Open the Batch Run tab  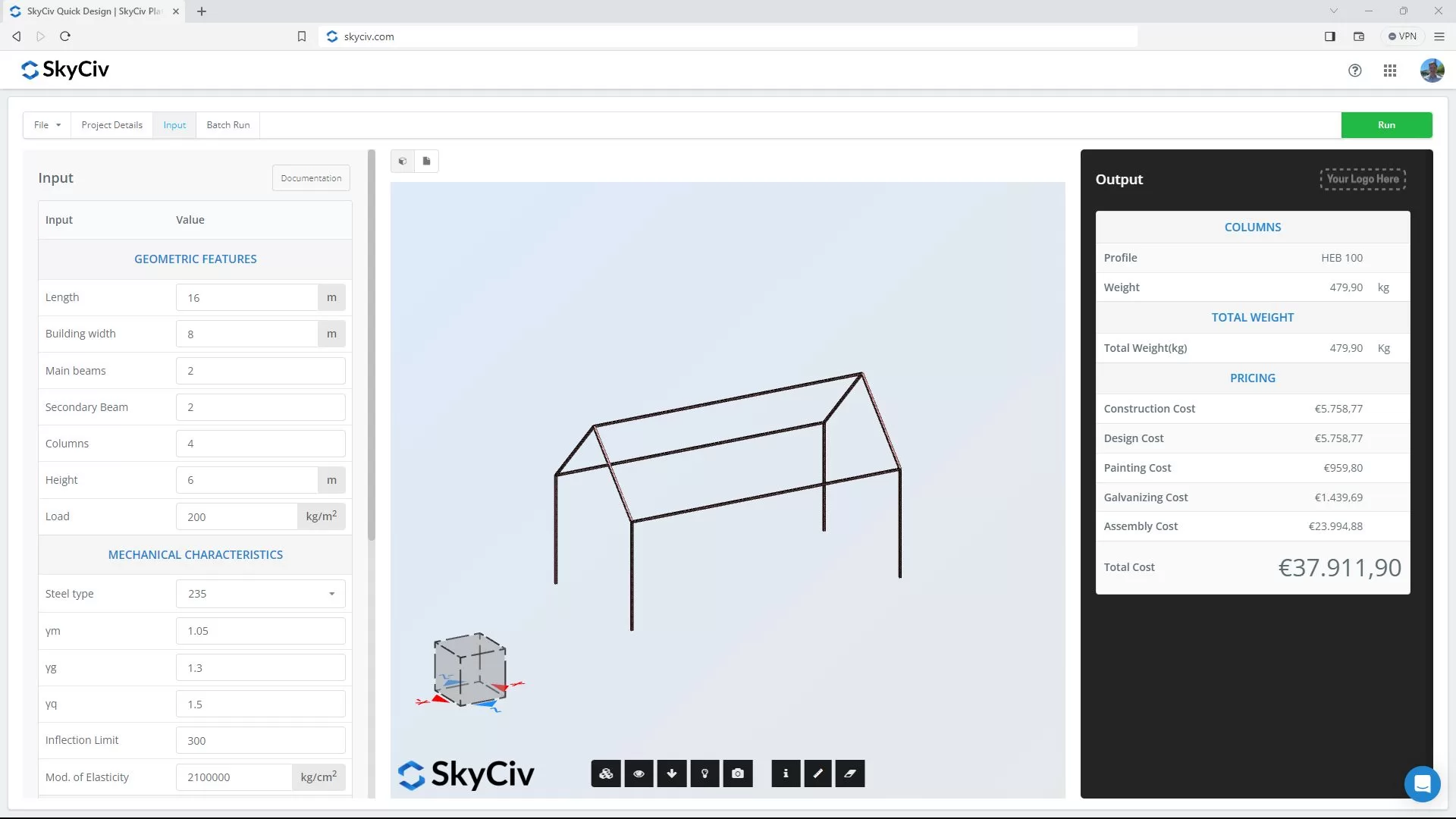click(228, 125)
